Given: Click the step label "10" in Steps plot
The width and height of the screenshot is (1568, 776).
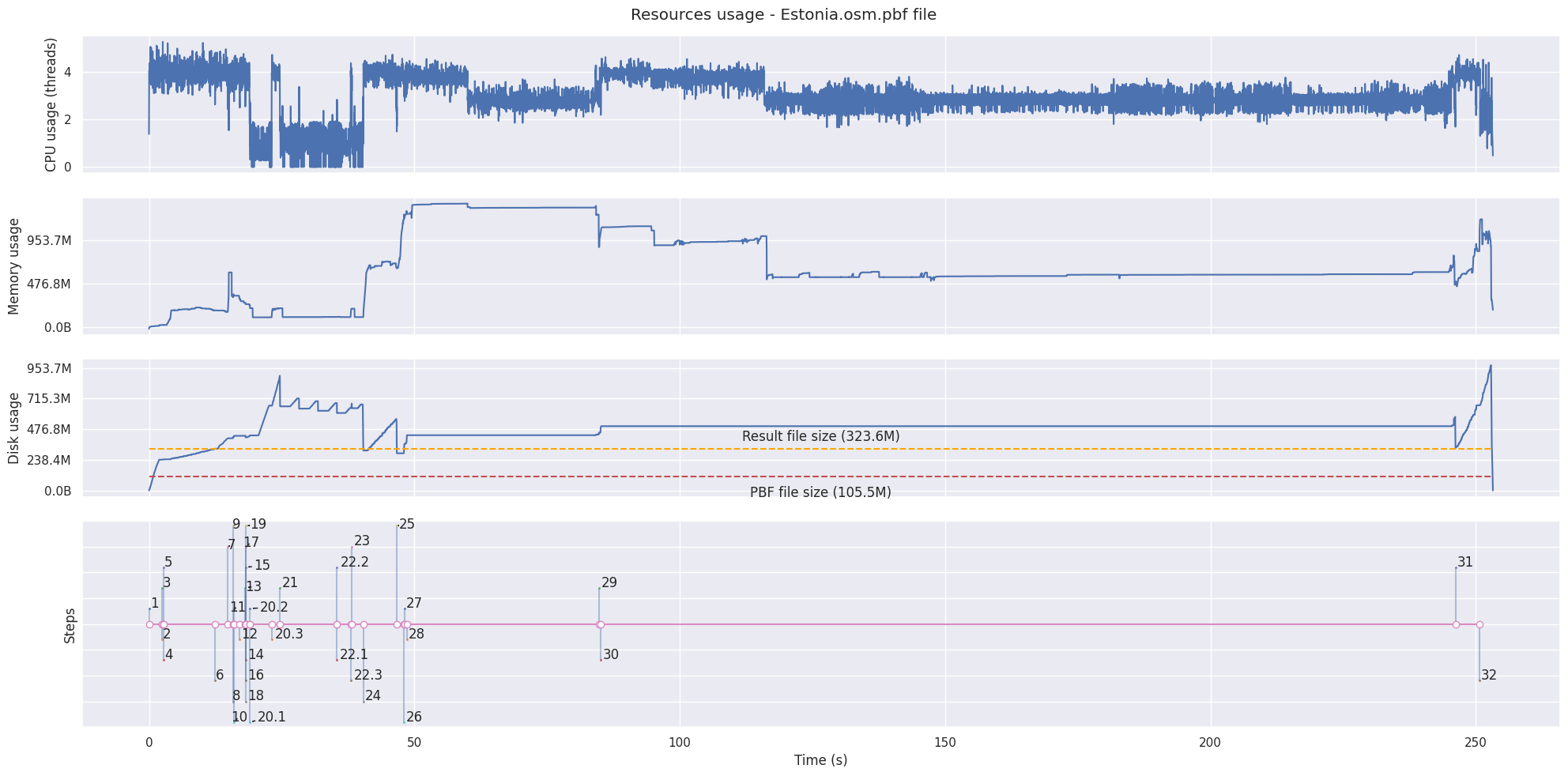Looking at the screenshot, I should coord(239,718).
